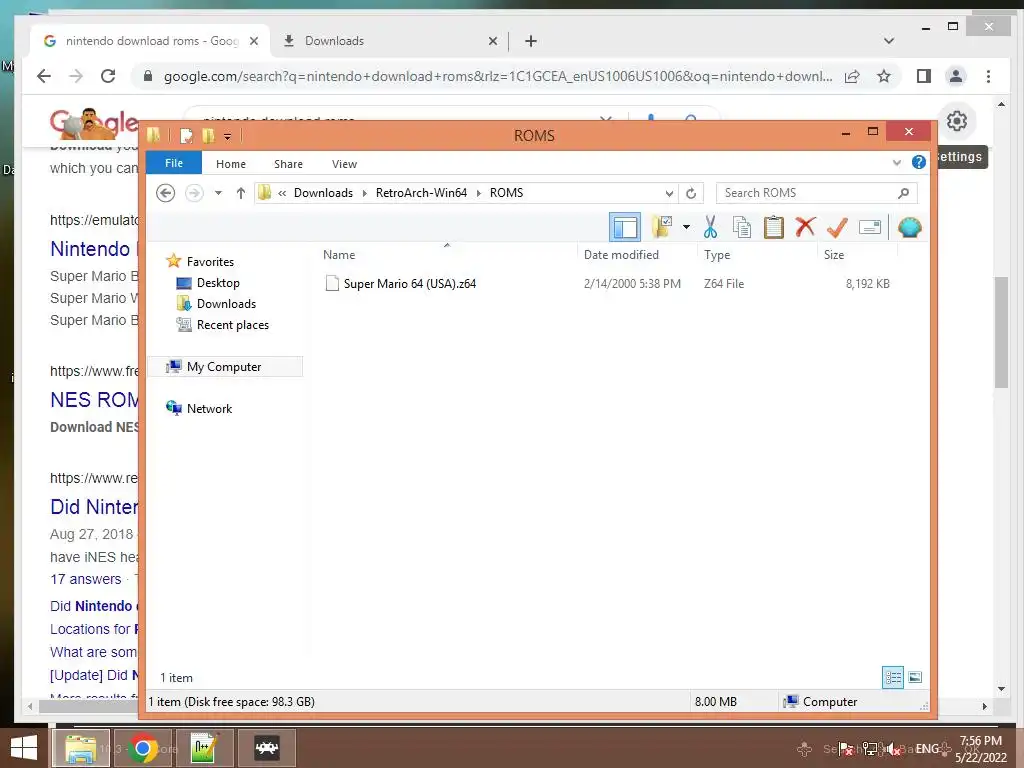This screenshot has width=1024, height=768.
Task: Click the Copy icon in toolbar
Action: (x=742, y=227)
